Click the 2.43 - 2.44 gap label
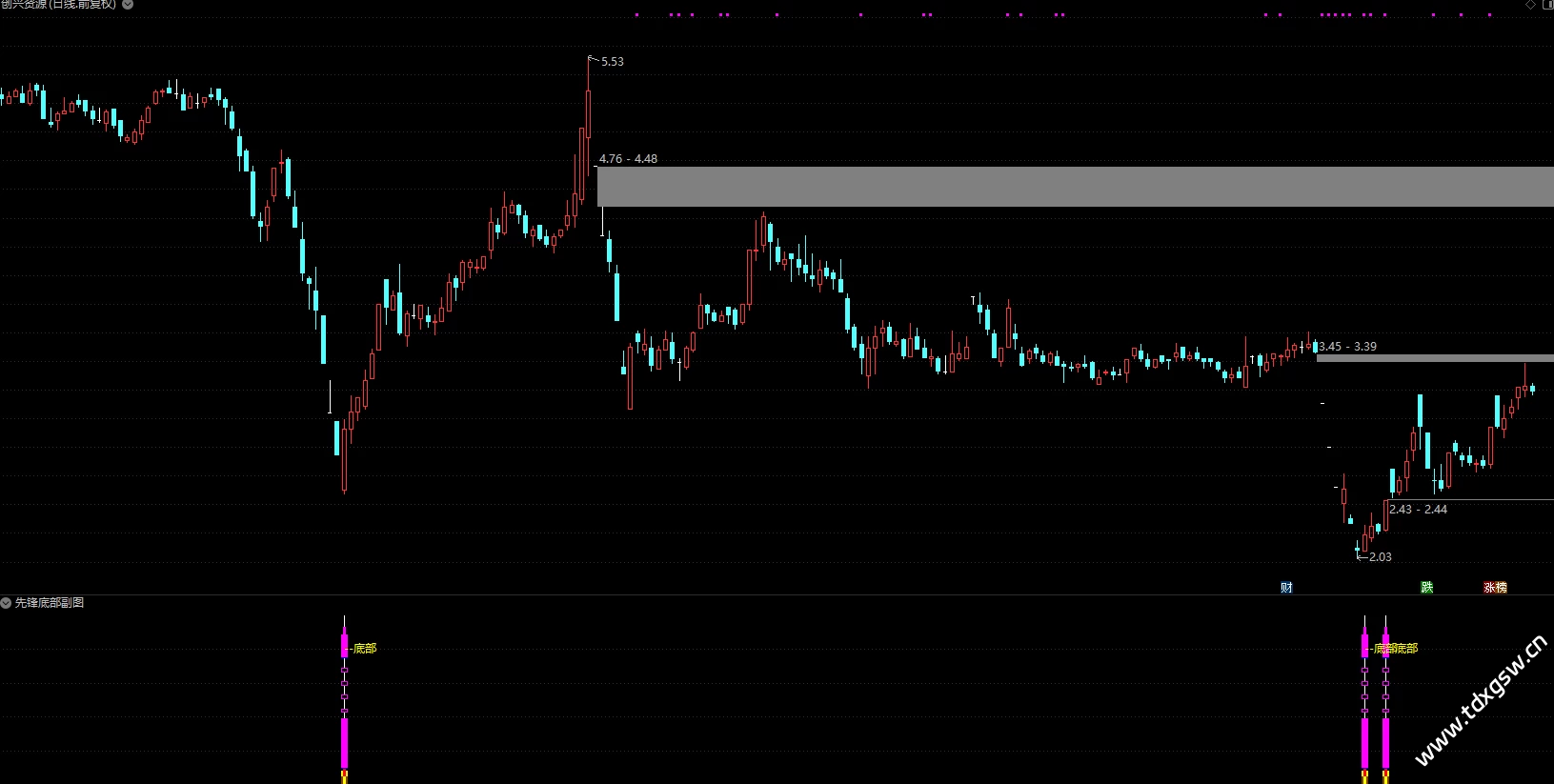Image resolution: width=1554 pixels, height=784 pixels. point(1418,510)
